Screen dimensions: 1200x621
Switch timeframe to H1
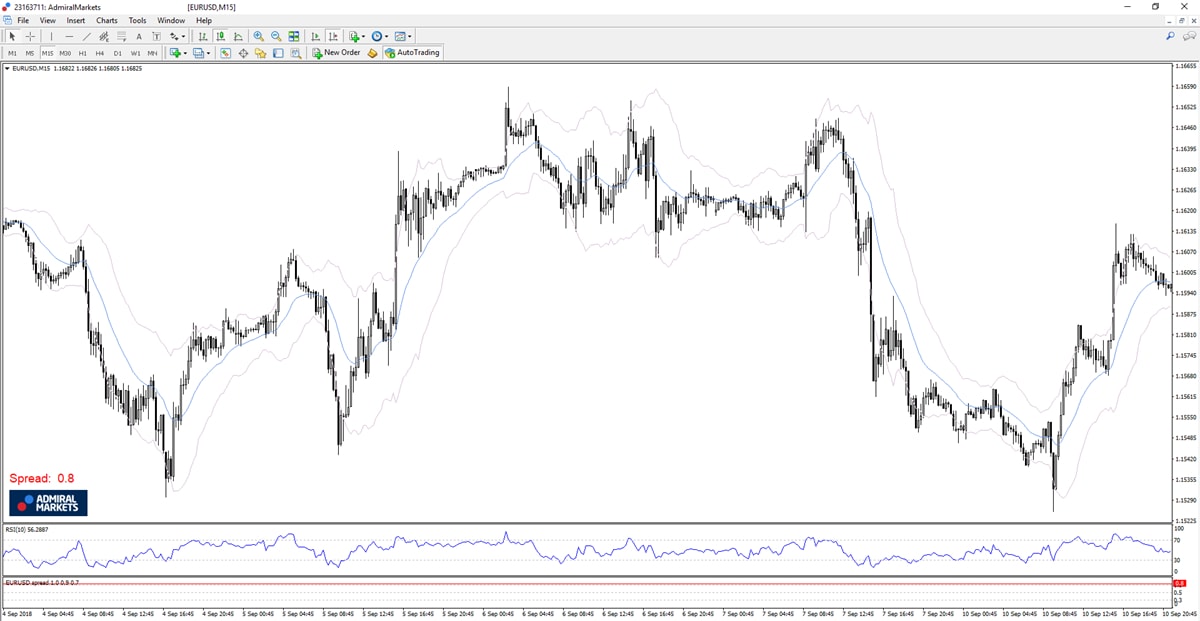coord(83,53)
